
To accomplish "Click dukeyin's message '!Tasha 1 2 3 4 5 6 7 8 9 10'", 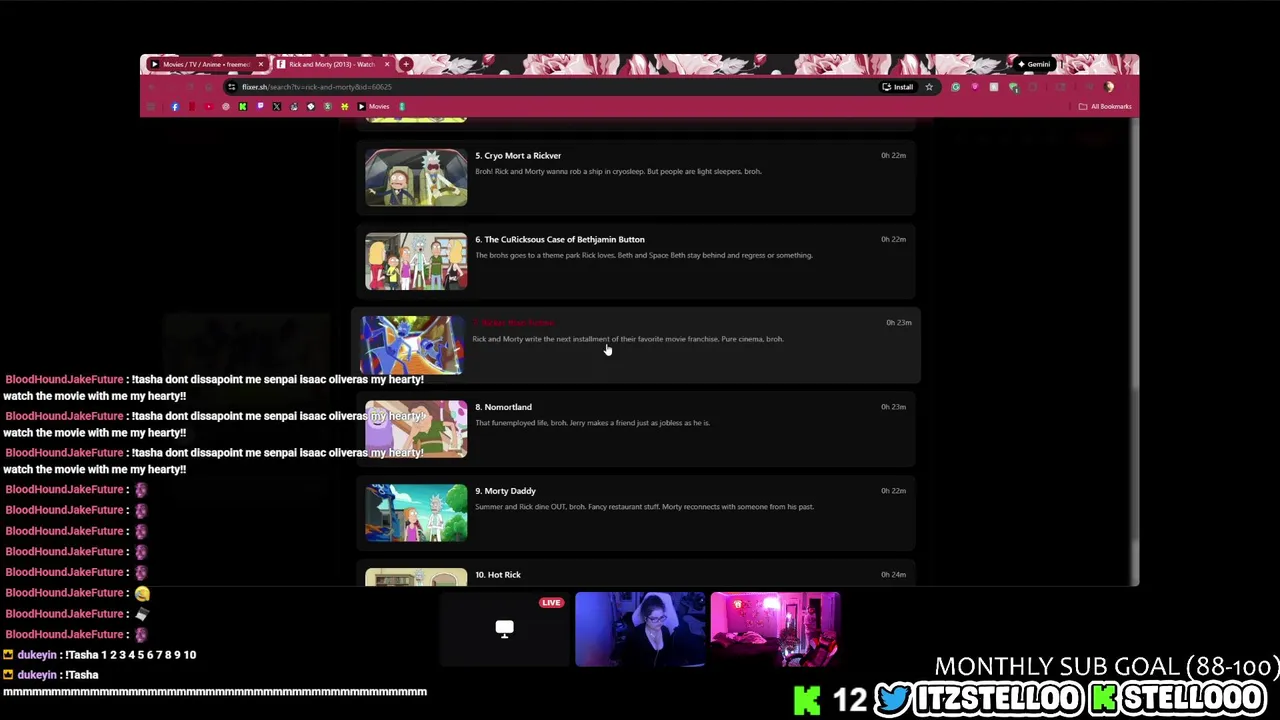I will tap(130, 655).
